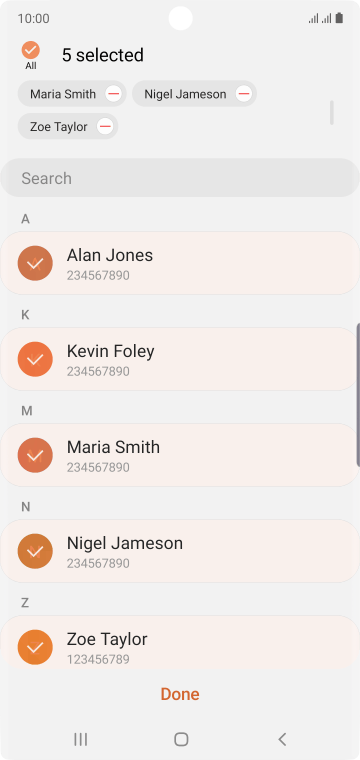Tap the battery status icon
The width and height of the screenshot is (360, 760).
point(339,18)
